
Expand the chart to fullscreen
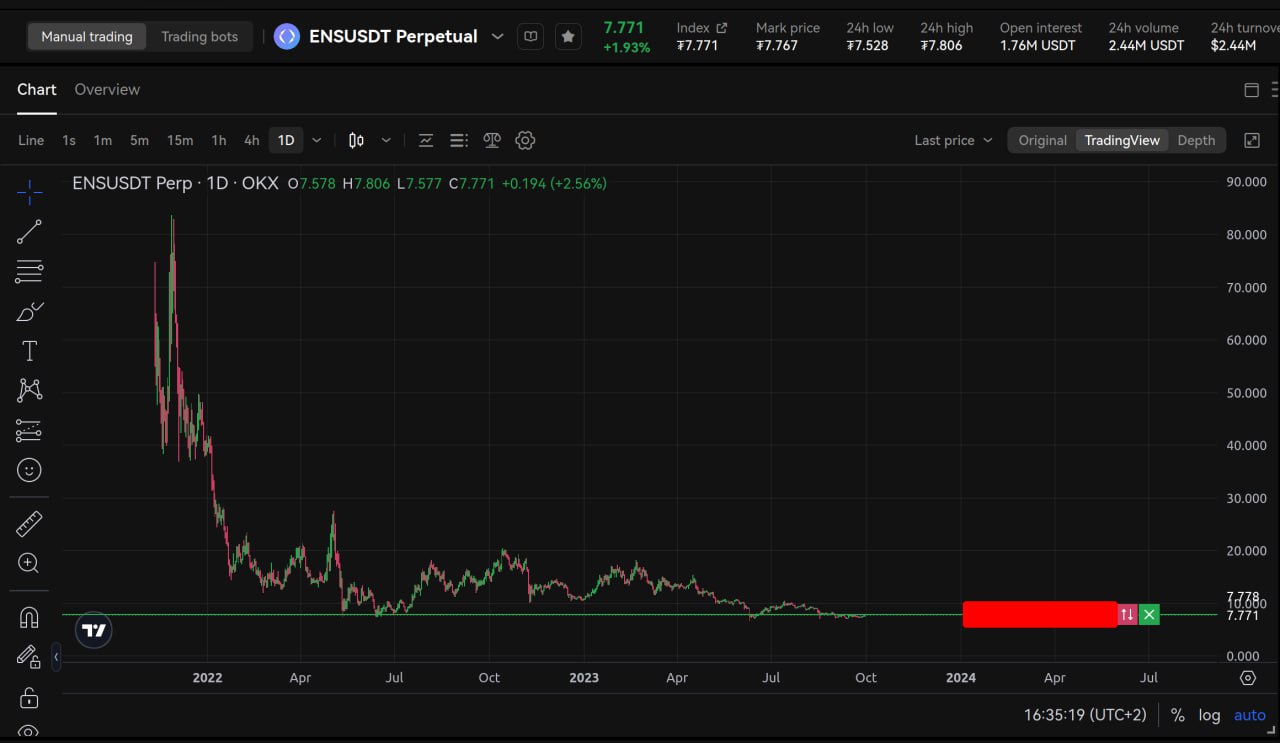click(1252, 140)
